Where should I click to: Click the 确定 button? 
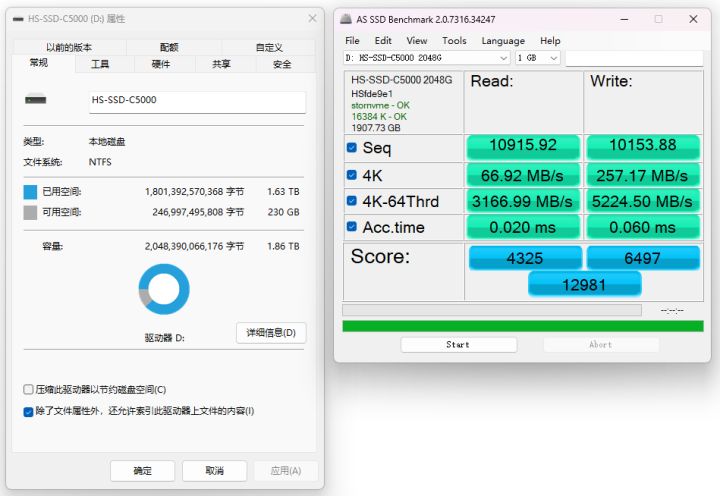tap(142, 471)
